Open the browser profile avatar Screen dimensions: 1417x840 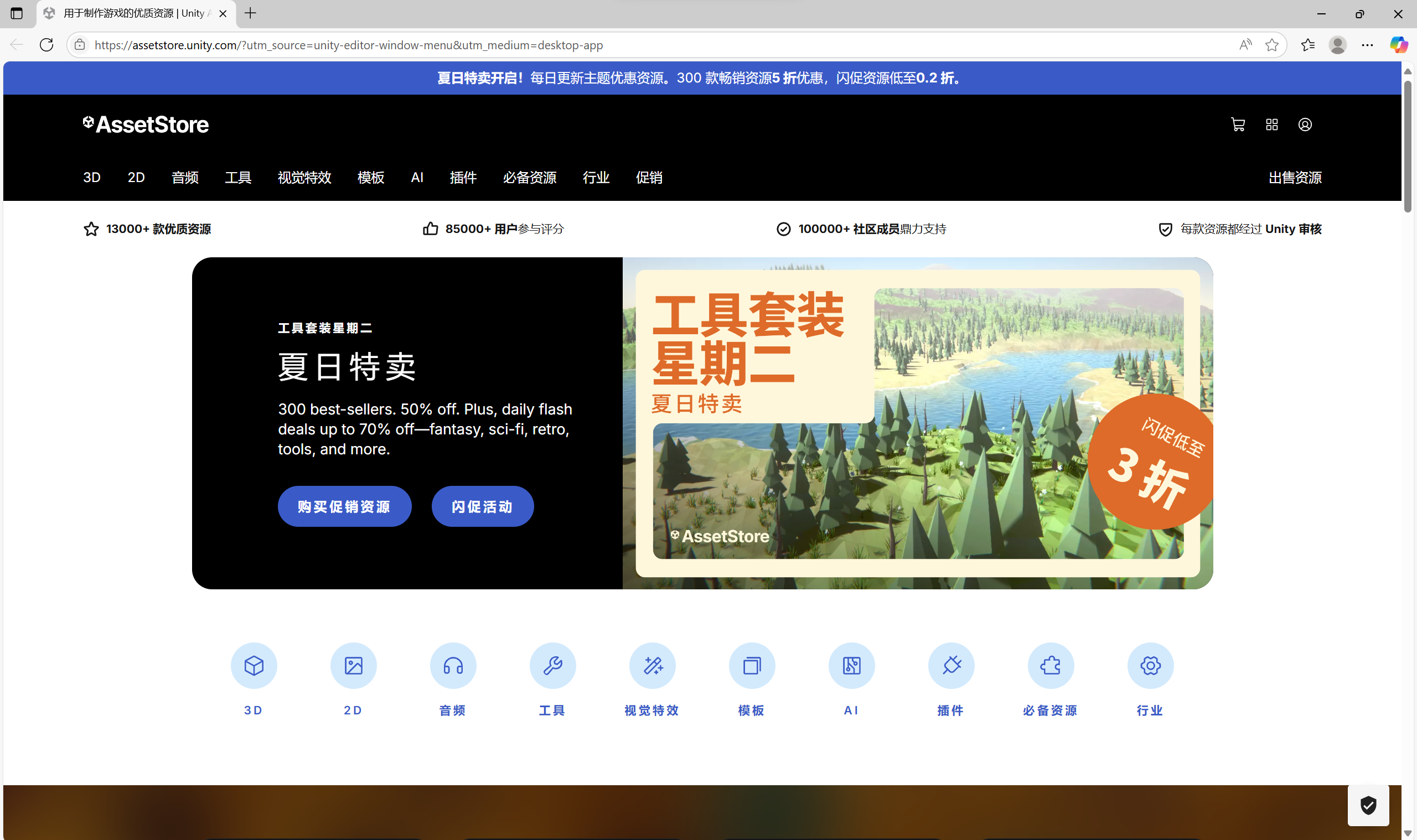pos(1337,45)
